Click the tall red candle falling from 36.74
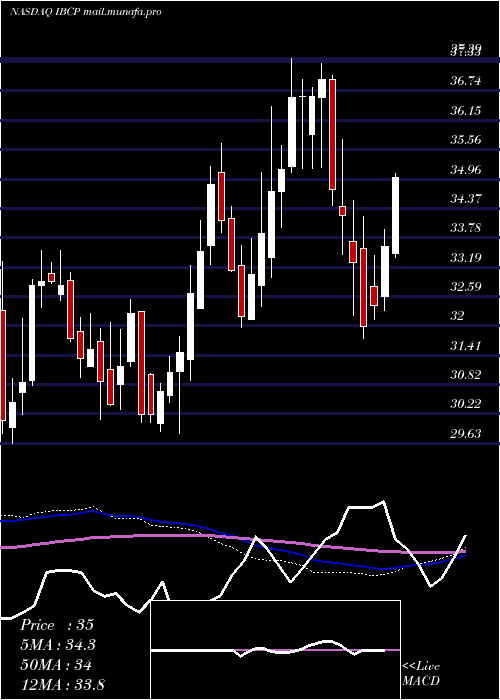 (332, 134)
